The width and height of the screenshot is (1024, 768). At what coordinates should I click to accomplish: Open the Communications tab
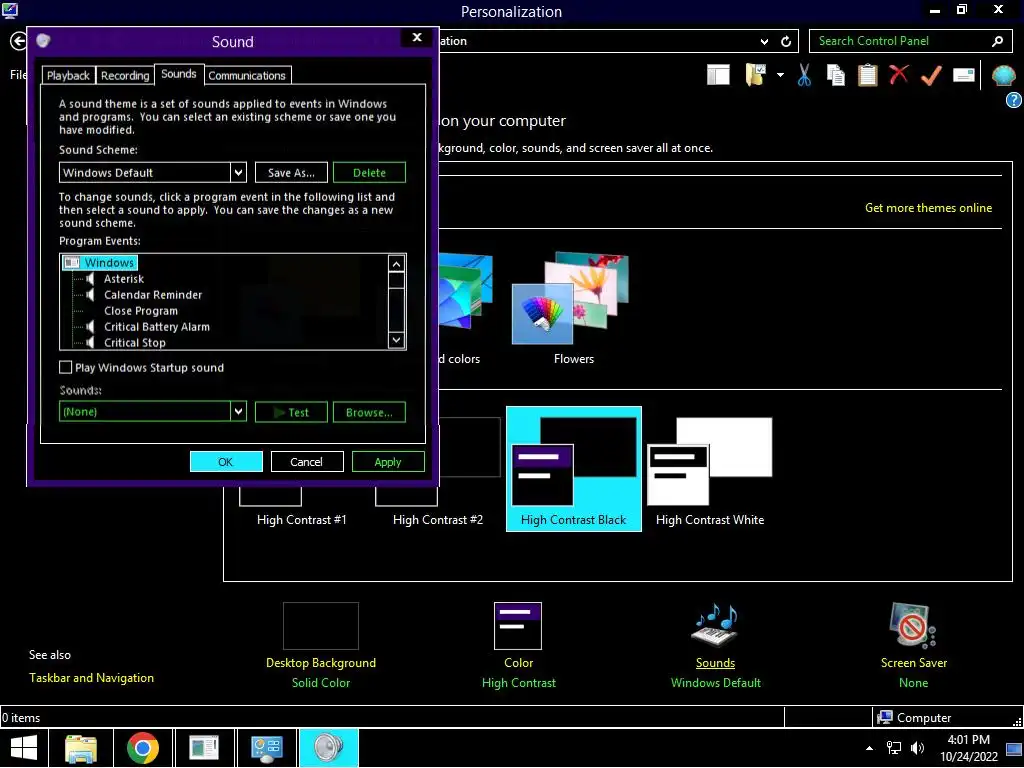coord(247,75)
